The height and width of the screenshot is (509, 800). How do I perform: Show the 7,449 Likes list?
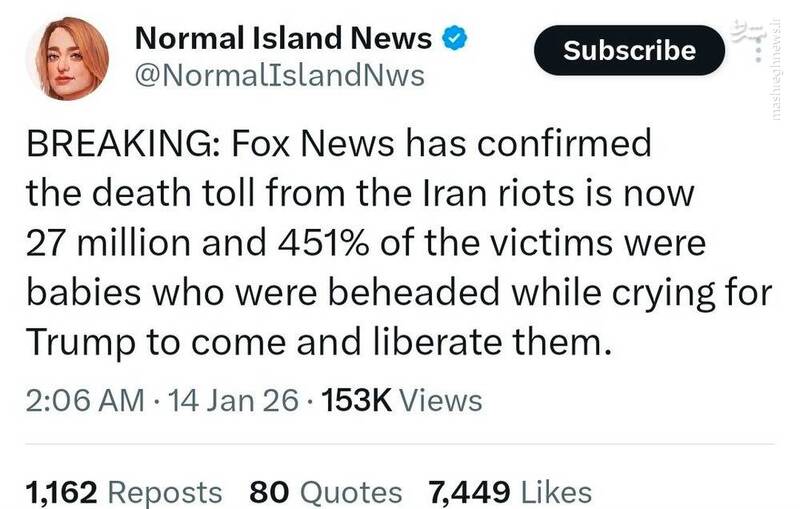[x=509, y=492]
